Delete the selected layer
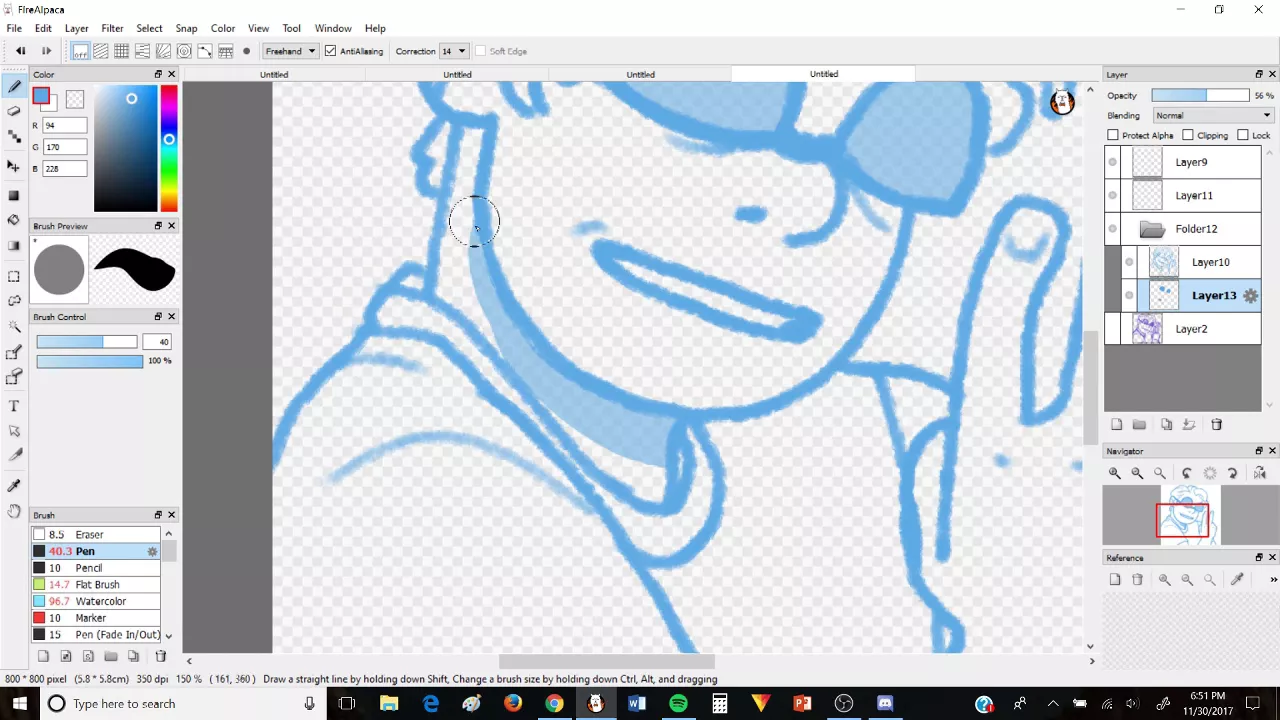This screenshot has height=720, width=1280. [1217, 425]
